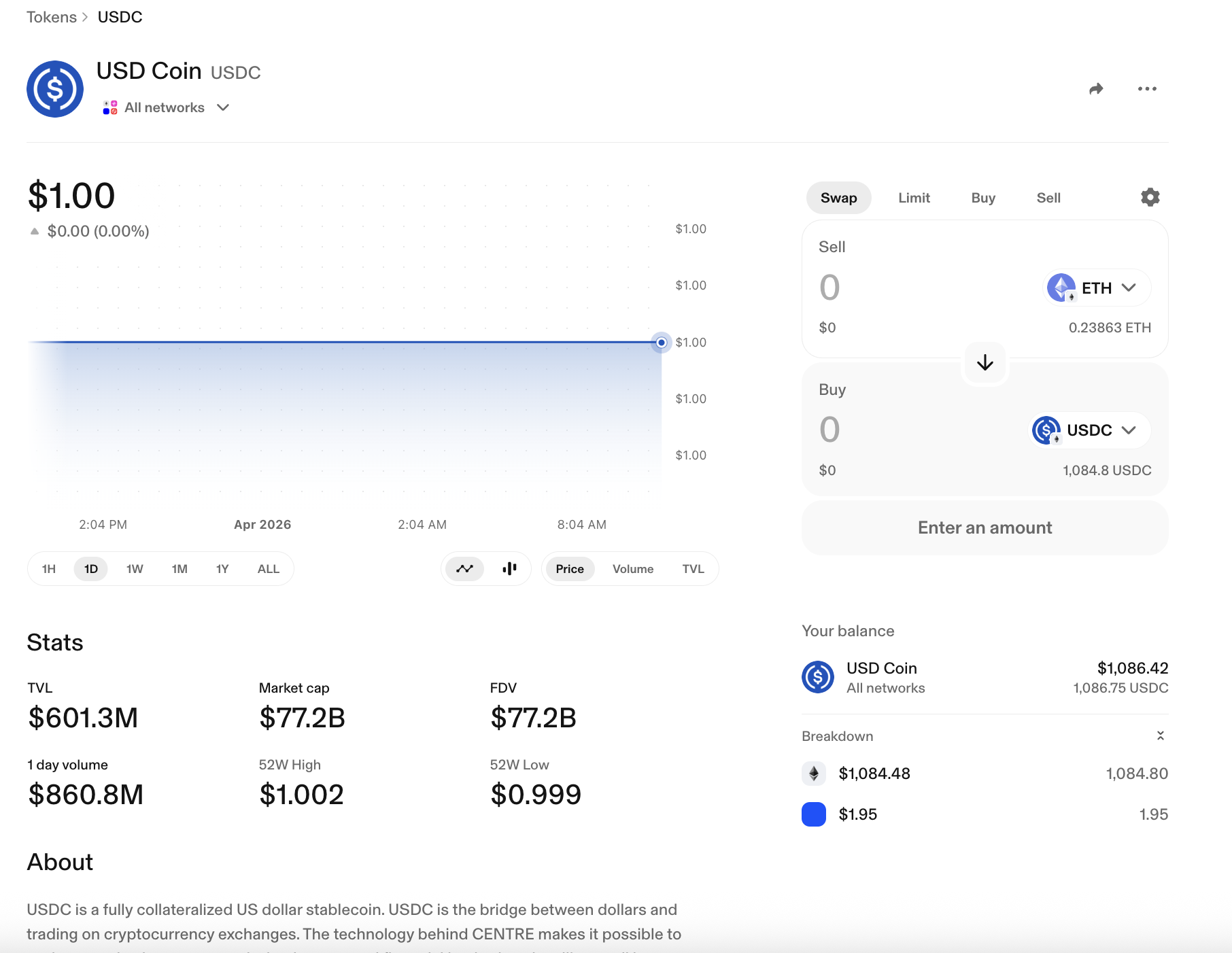
Task: Click the Ethereum network icon in breakdown
Action: point(814,774)
